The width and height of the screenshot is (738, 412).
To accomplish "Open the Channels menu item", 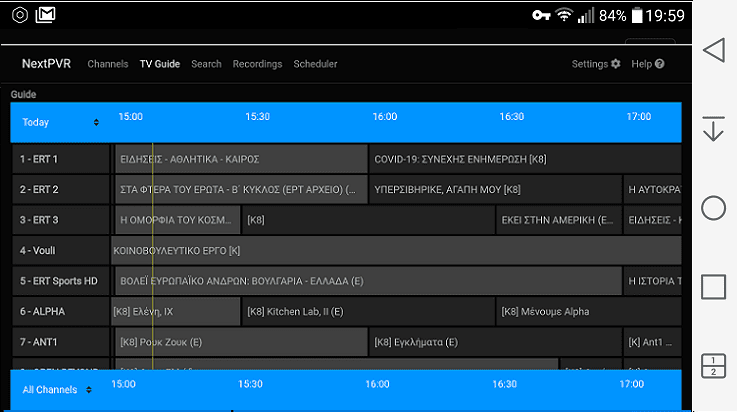I will point(108,64).
